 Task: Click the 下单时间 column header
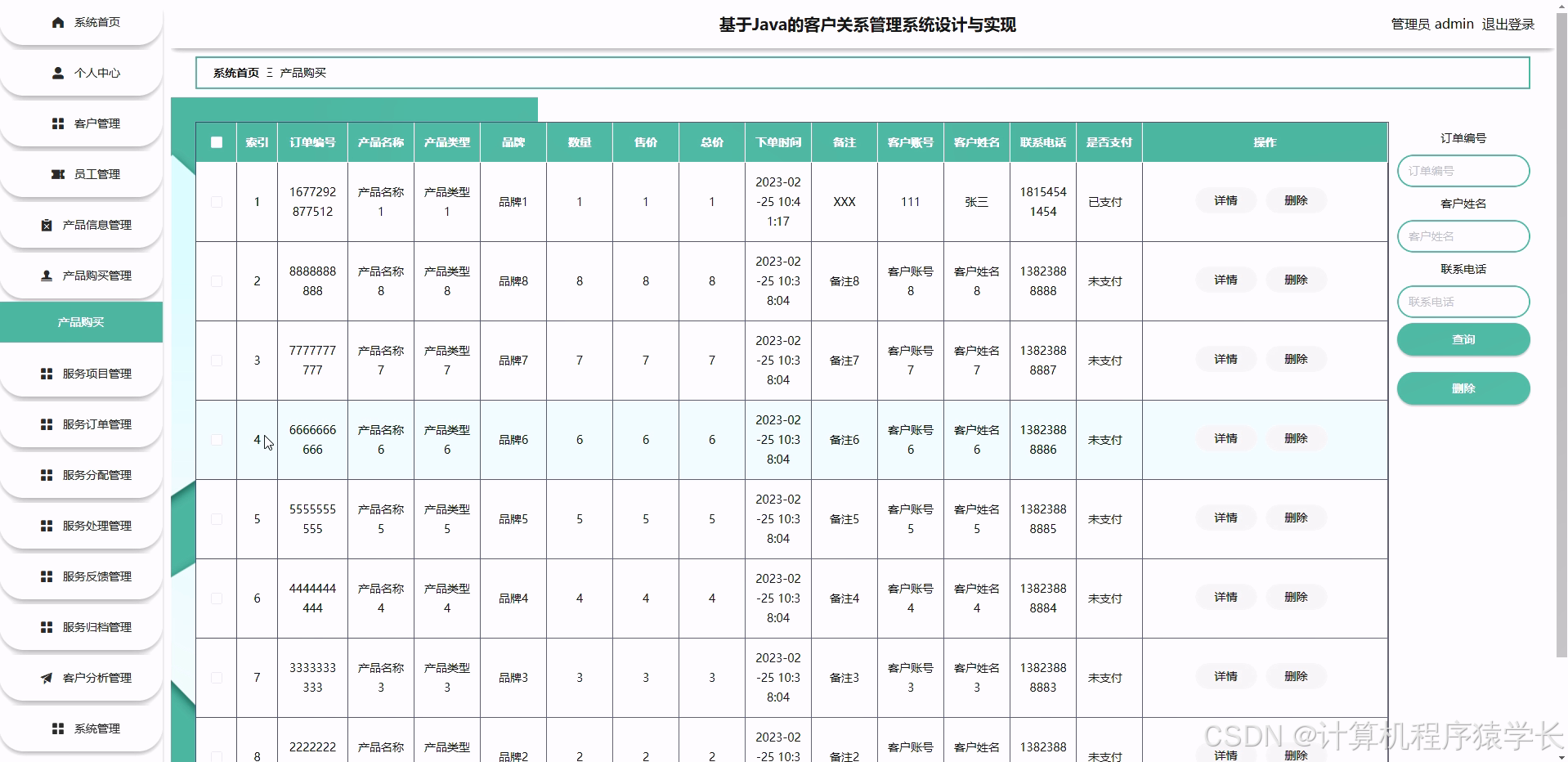778,142
